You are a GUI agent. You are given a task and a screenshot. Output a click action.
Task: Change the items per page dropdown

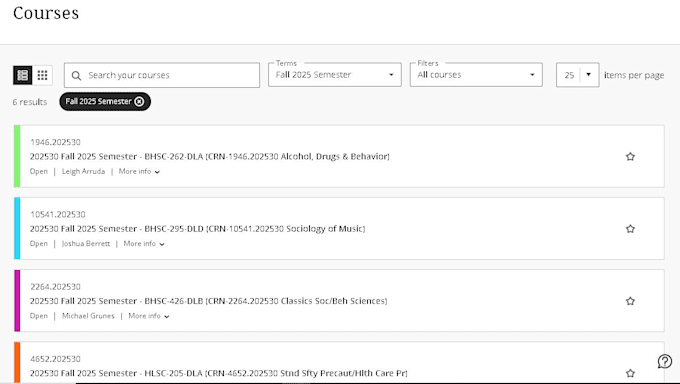point(578,75)
